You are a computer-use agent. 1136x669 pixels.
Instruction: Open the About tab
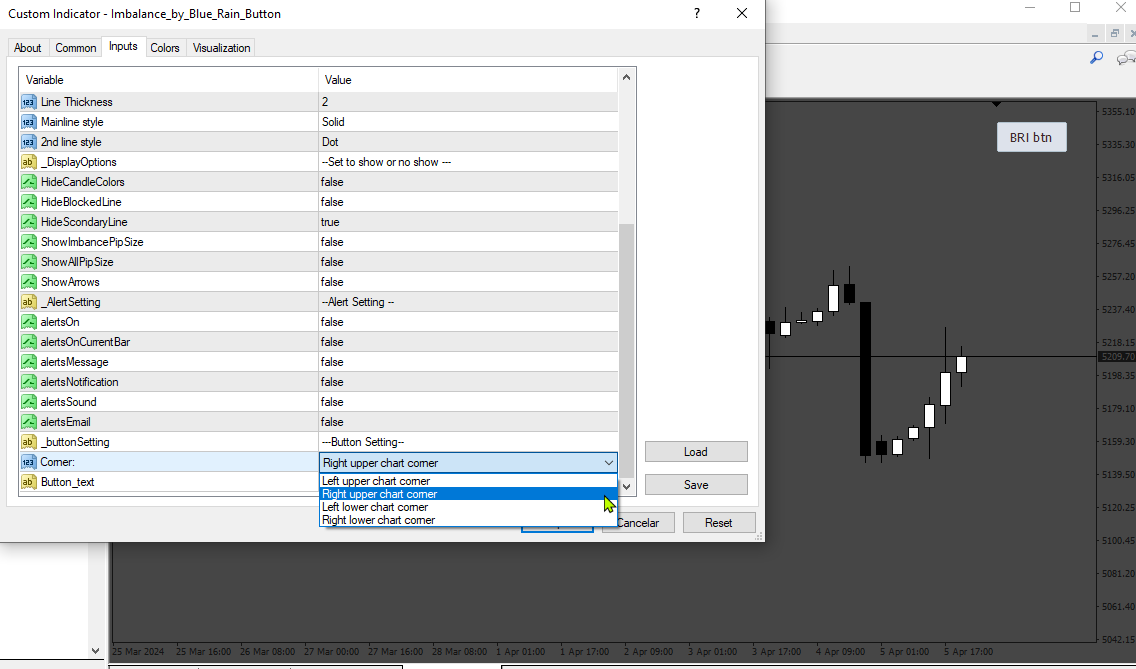(28, 48)
